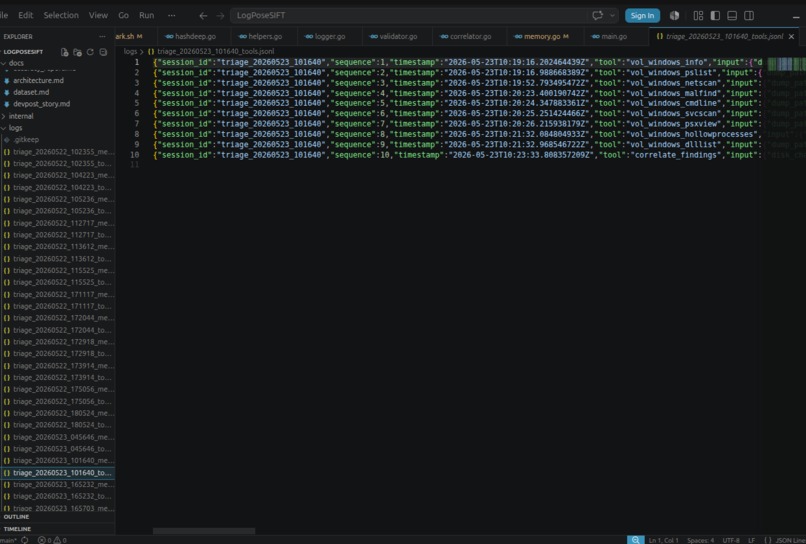
Task: Open the chat icon in title bar
Action: 597,15
